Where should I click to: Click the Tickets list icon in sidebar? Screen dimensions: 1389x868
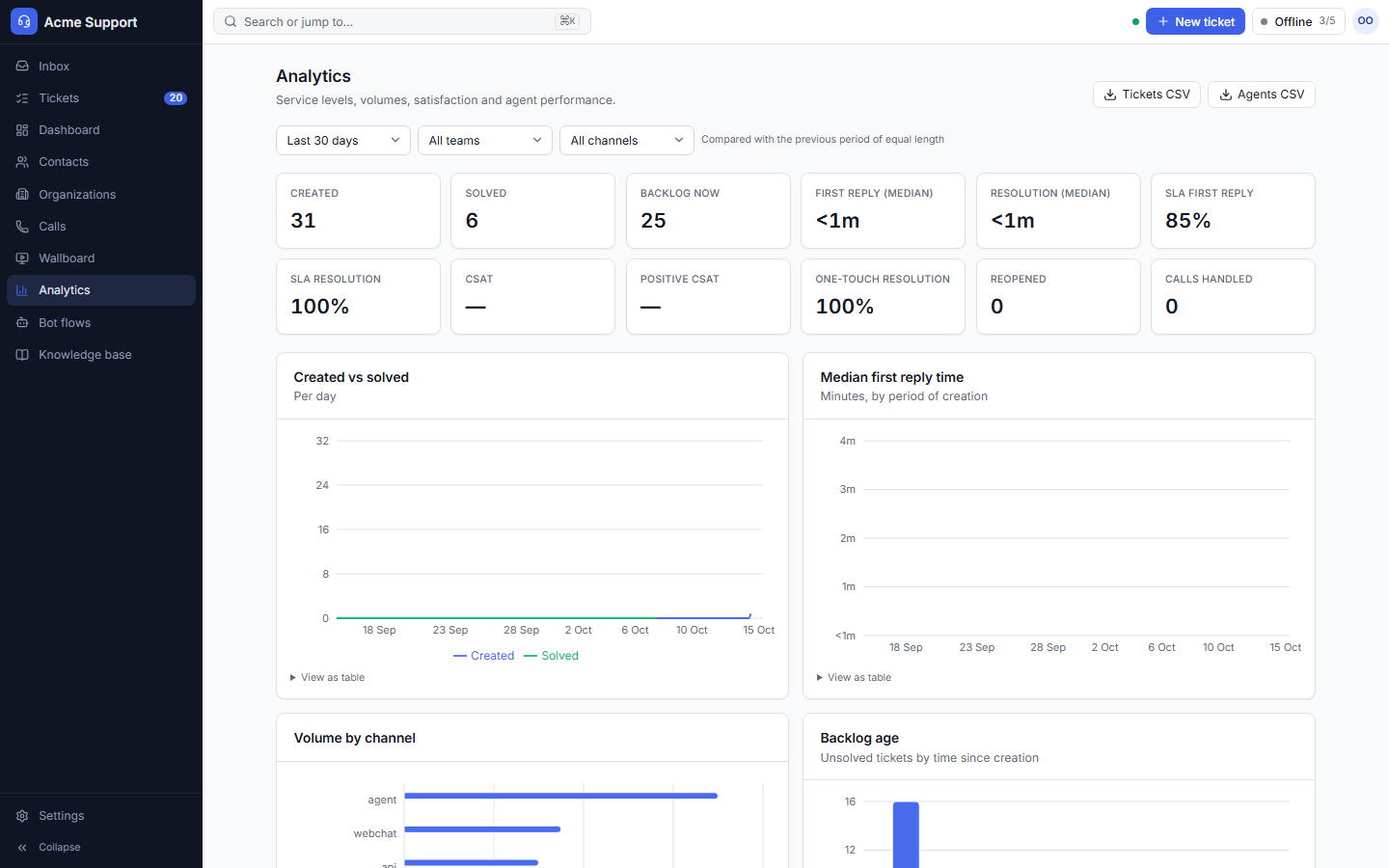pos(22,98)
